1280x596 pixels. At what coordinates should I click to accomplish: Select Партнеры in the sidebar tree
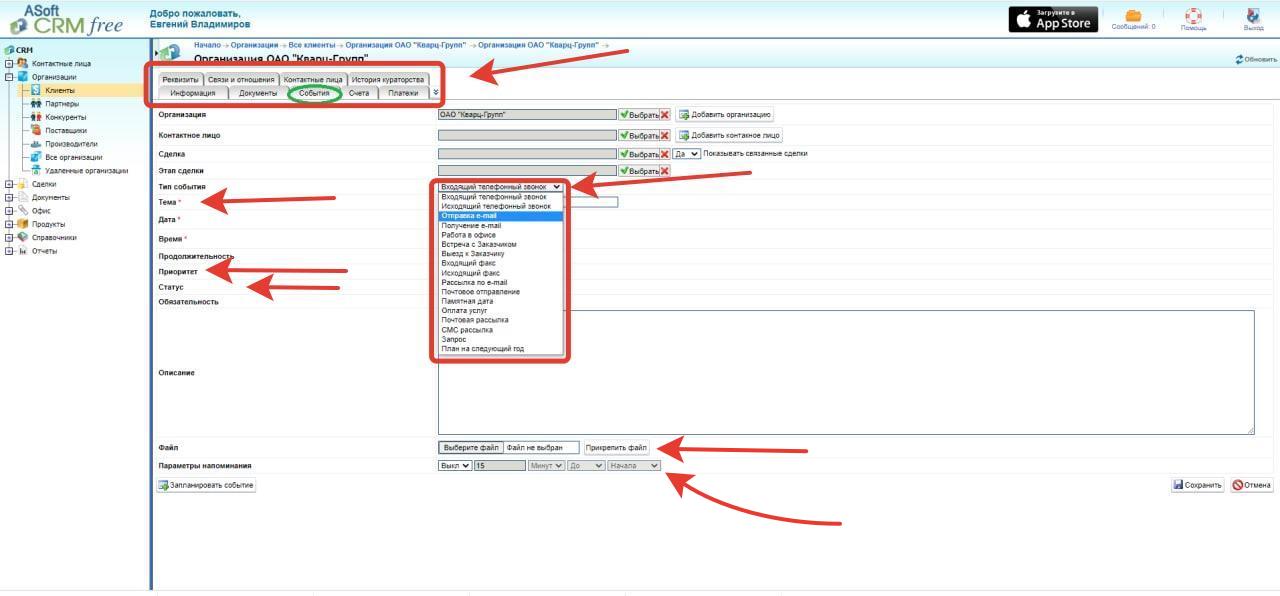(61, 104)
